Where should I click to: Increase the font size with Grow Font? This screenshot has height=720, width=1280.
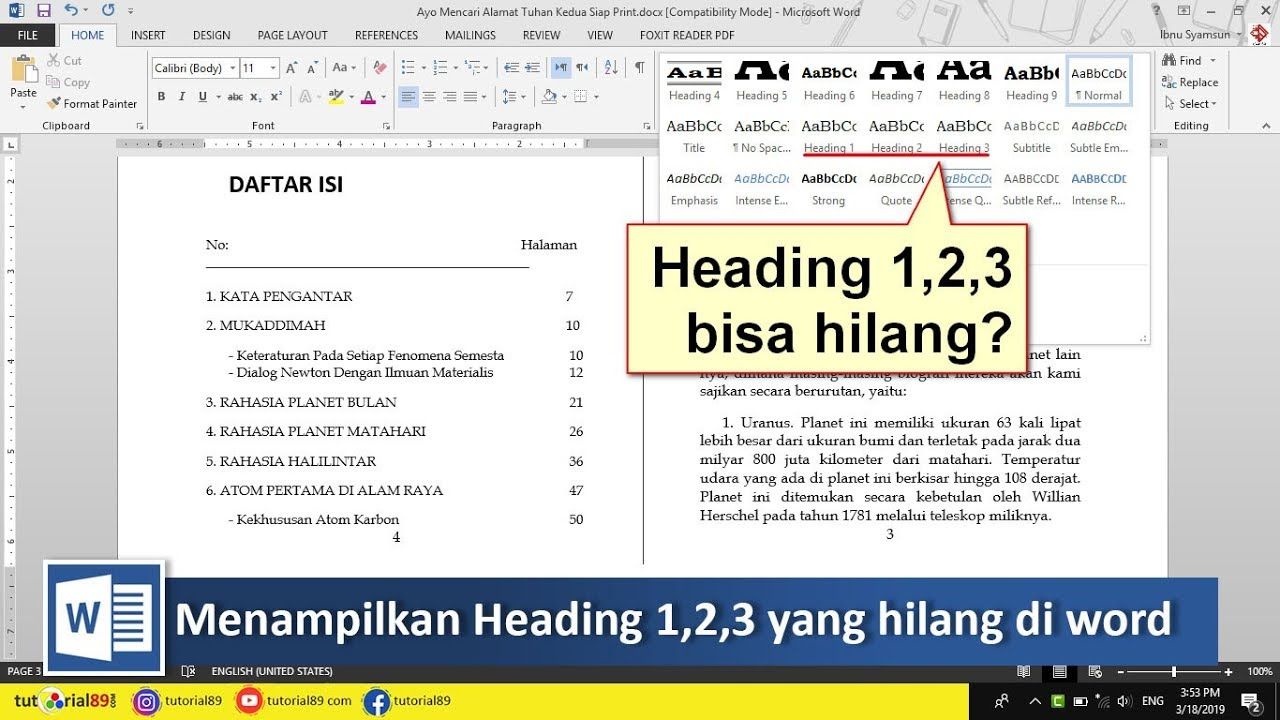point(291,68)
